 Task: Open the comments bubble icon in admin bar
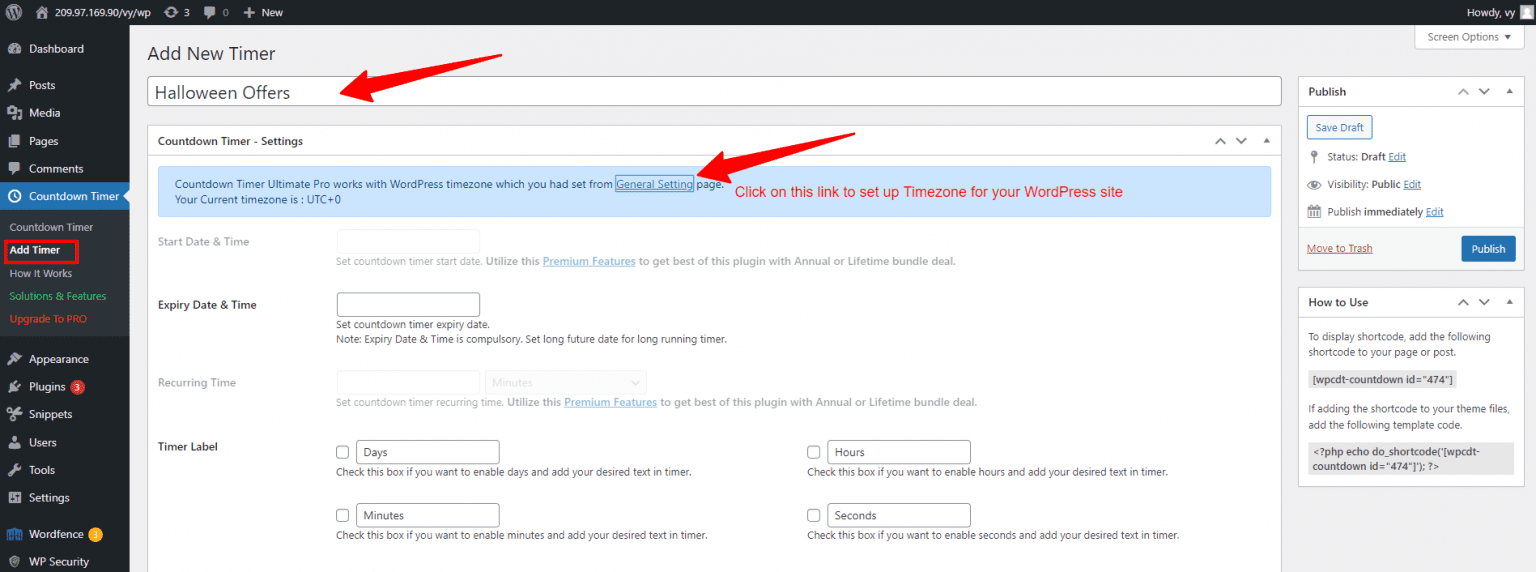(209, 12)
